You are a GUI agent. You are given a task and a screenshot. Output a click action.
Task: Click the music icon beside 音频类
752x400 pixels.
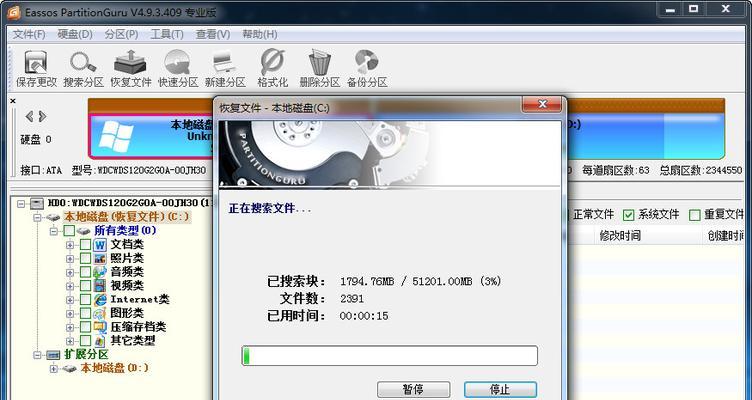100,272
